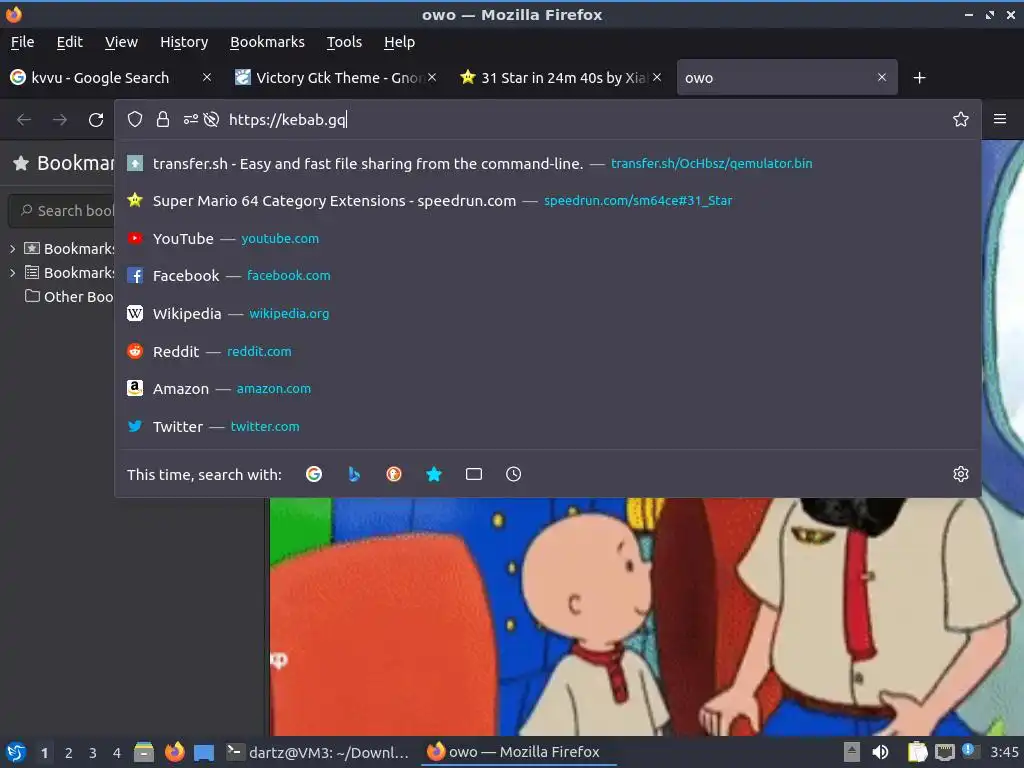Close the owo tab
Viewport: 1024px width, 768px height.
(882, 77)
